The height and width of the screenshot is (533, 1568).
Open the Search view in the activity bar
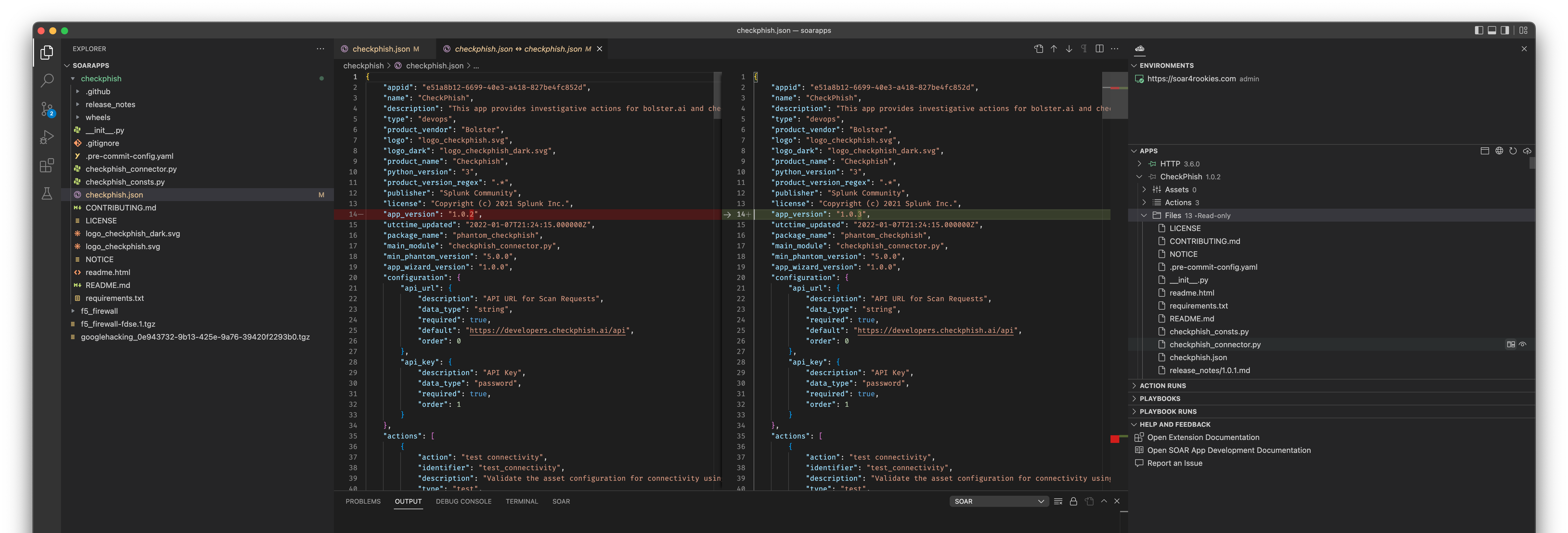click(47, 80)
